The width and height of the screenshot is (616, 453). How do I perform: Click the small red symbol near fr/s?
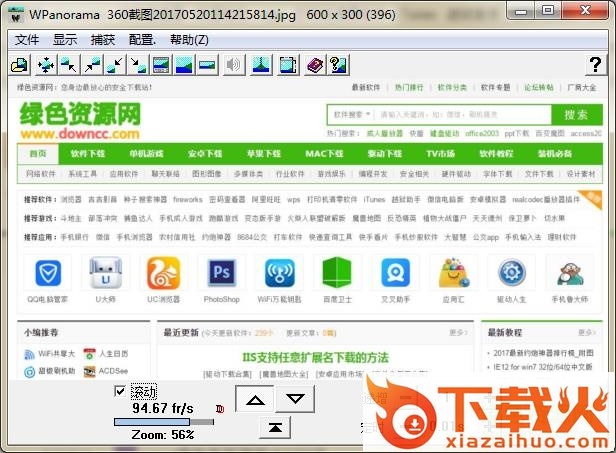coord(220,409)
